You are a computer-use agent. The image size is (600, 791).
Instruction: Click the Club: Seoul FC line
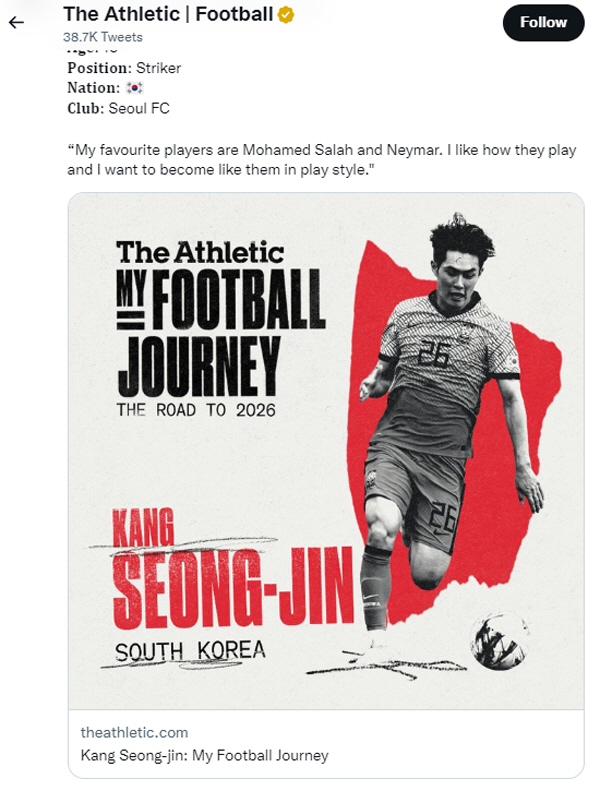click(x=125, y=108)
